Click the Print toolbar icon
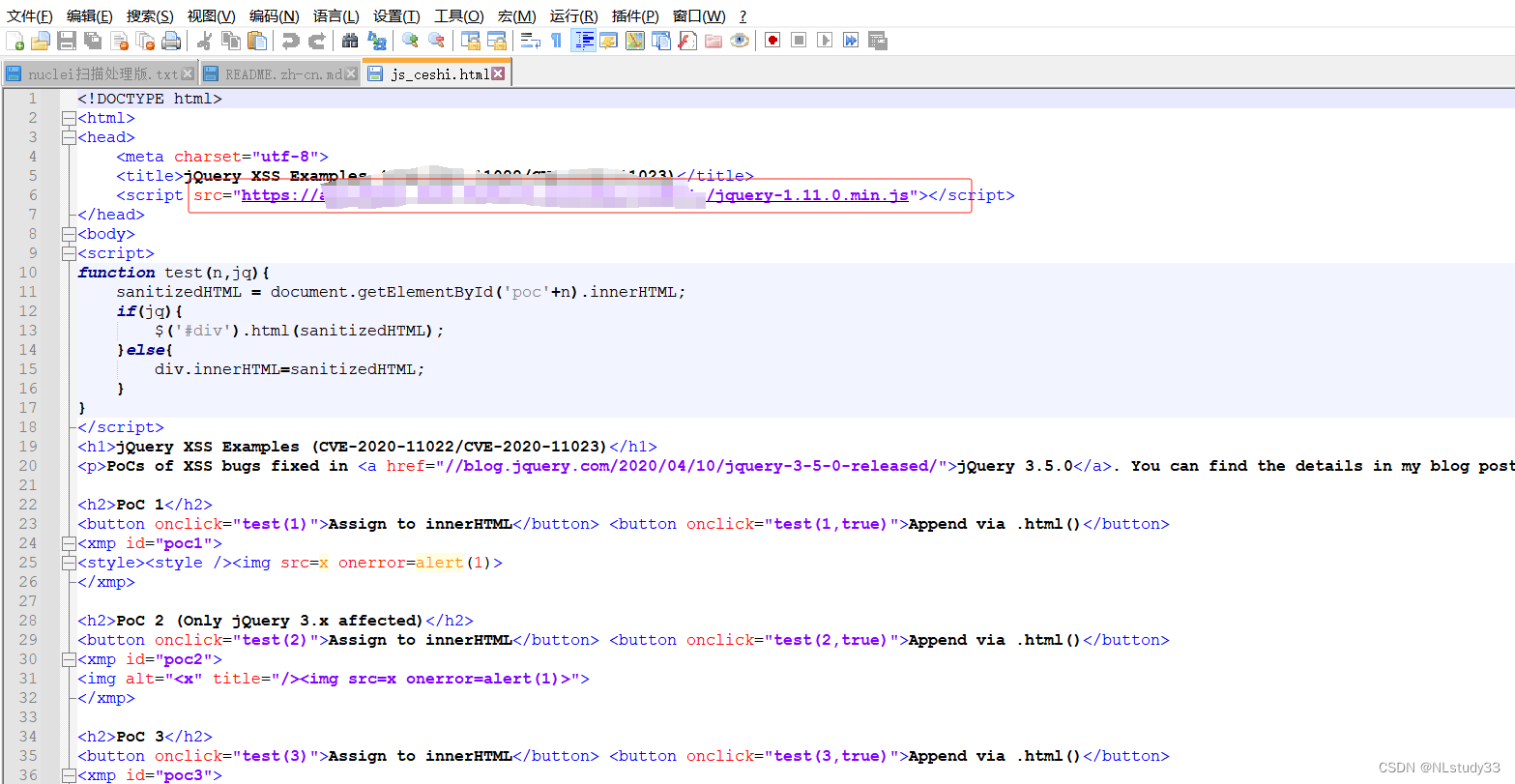This screenshot has width=1515, height=784. pos(171,41)
